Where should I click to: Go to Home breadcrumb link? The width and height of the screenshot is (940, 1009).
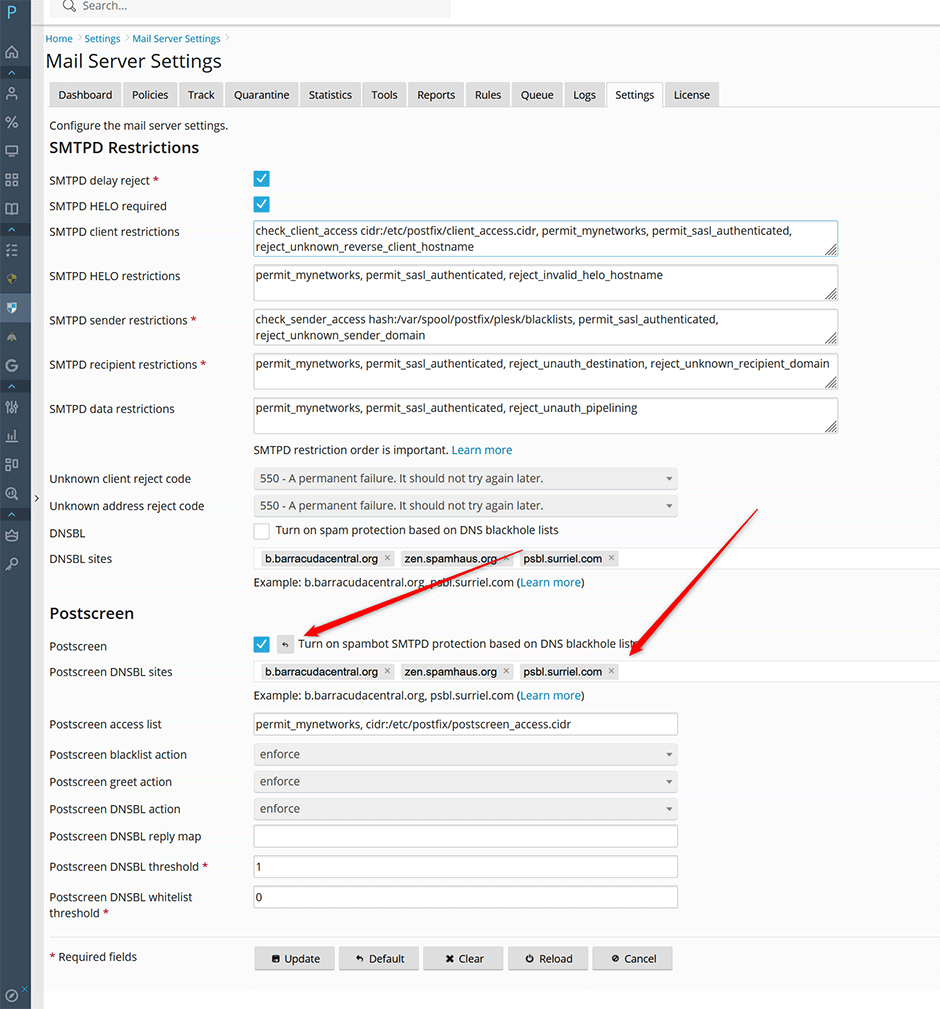coord(59,39)
